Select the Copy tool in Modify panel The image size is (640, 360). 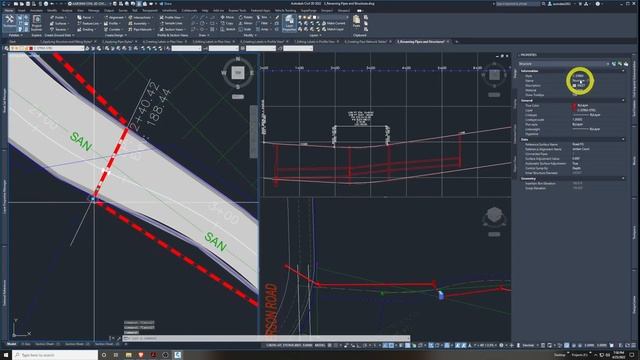coord(227,23)
